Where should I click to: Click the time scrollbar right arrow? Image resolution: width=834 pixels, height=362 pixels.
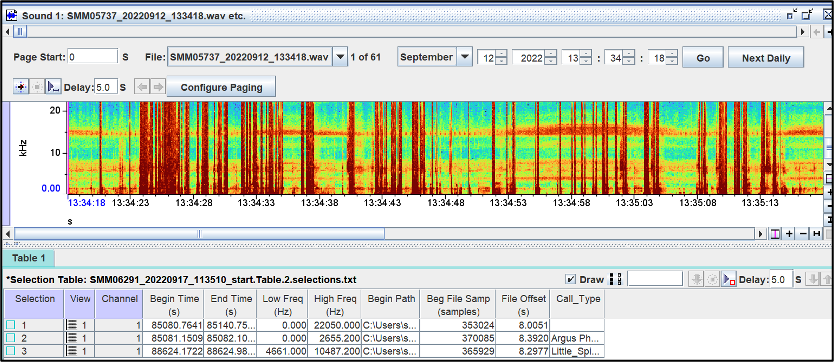coord(761,233)
